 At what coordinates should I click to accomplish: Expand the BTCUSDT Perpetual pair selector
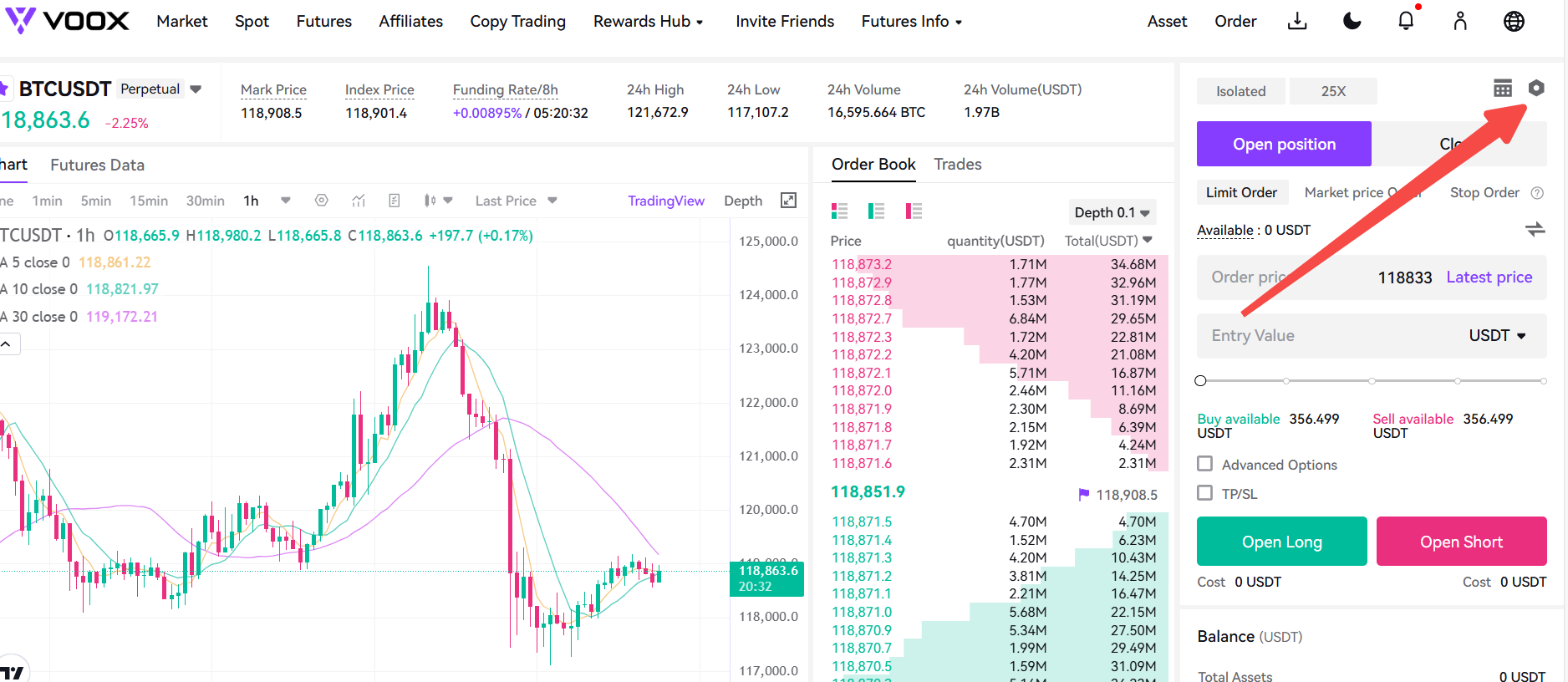point(196,89)
